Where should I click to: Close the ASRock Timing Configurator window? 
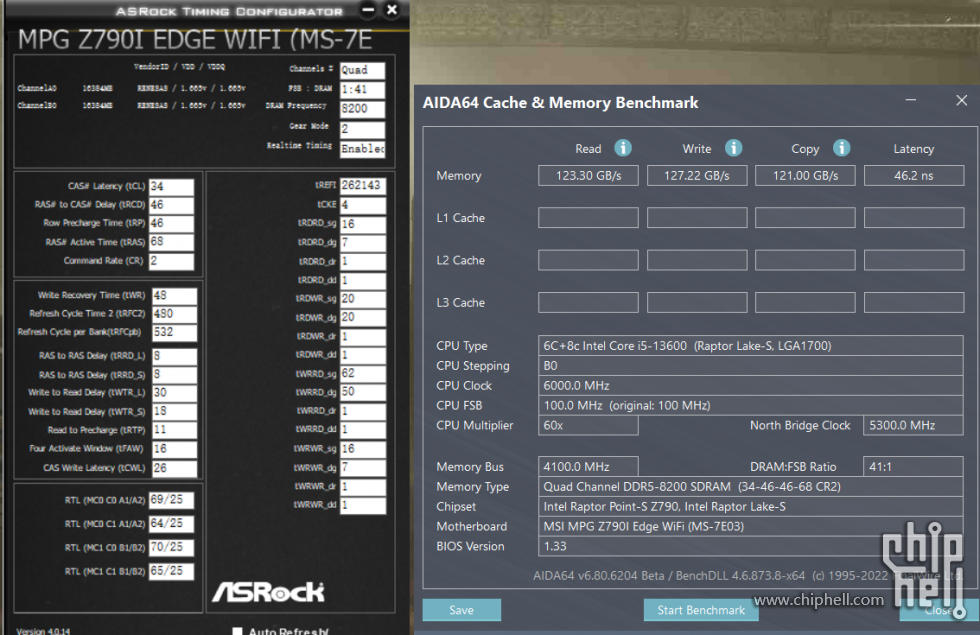[392, 9]
